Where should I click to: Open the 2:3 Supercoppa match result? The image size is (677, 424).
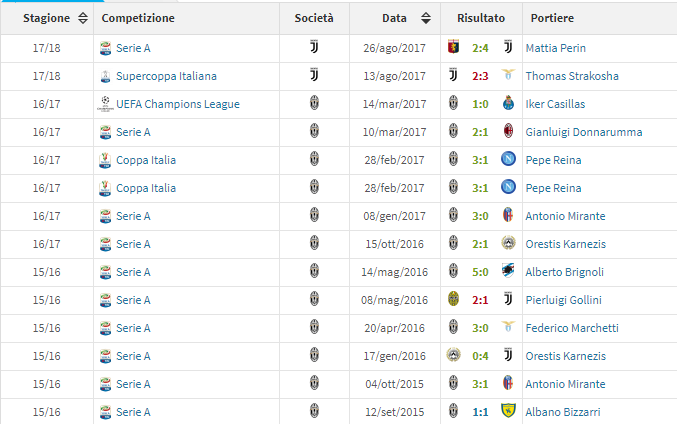click(480, 76)
